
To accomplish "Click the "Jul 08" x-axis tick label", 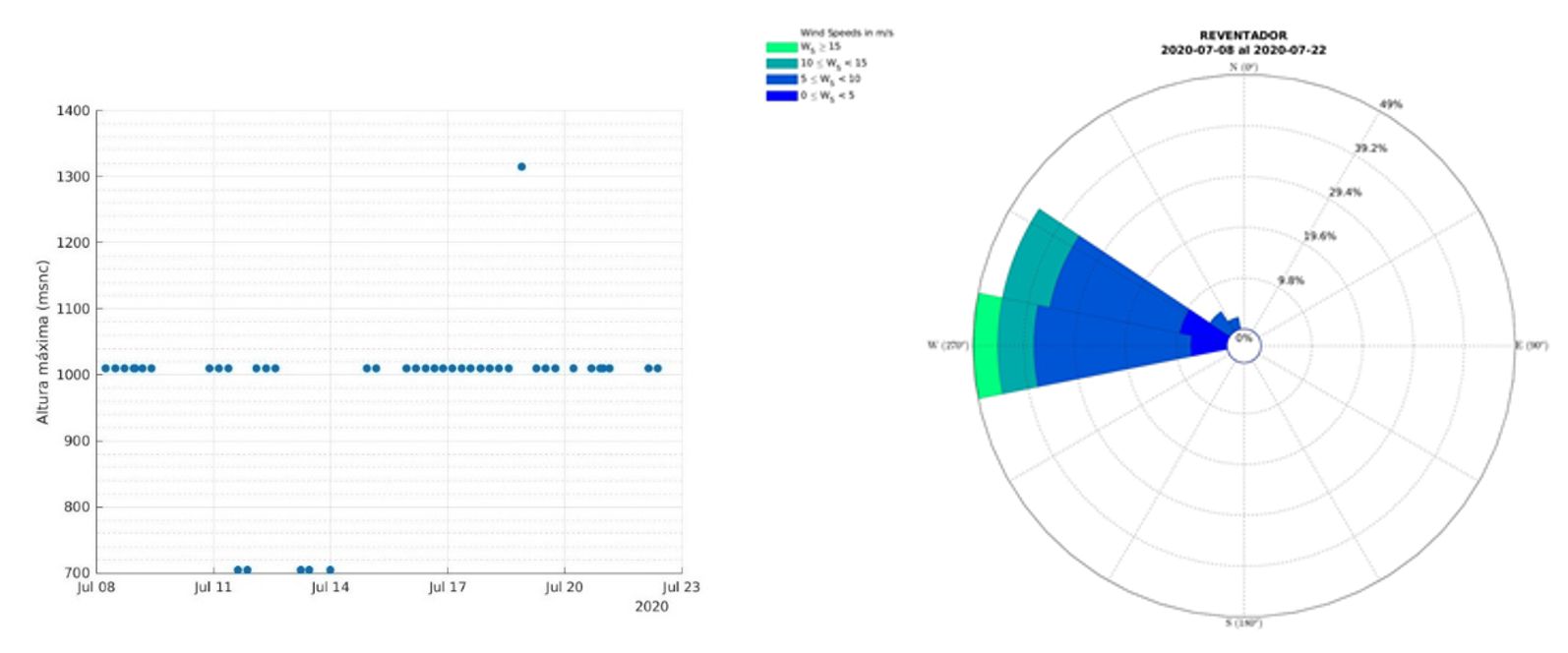I will 95,588.
